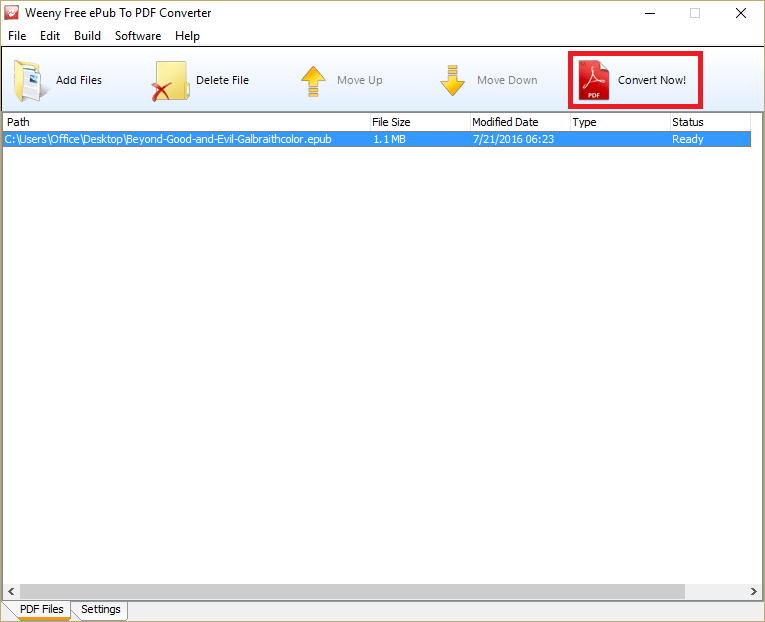Screen dimensions: 765x622
Task: Click the Add Files label
Action: 79,80
